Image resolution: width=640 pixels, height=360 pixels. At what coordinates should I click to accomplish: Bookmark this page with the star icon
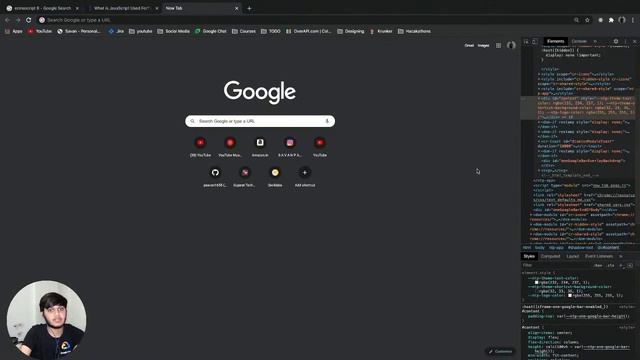587,20
